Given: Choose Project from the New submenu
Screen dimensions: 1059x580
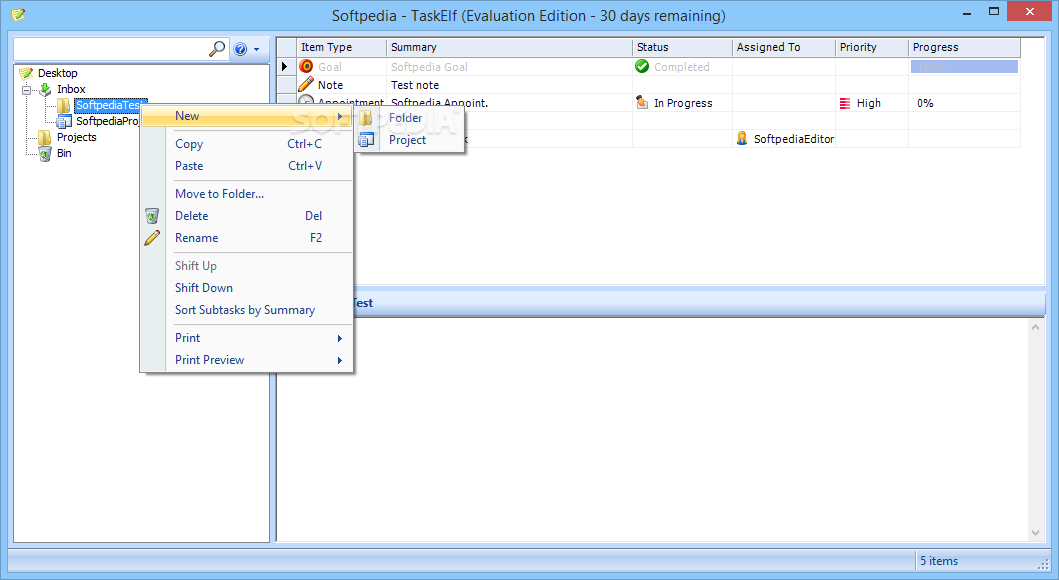Looking at the screenshot, I should coord(410,140).
